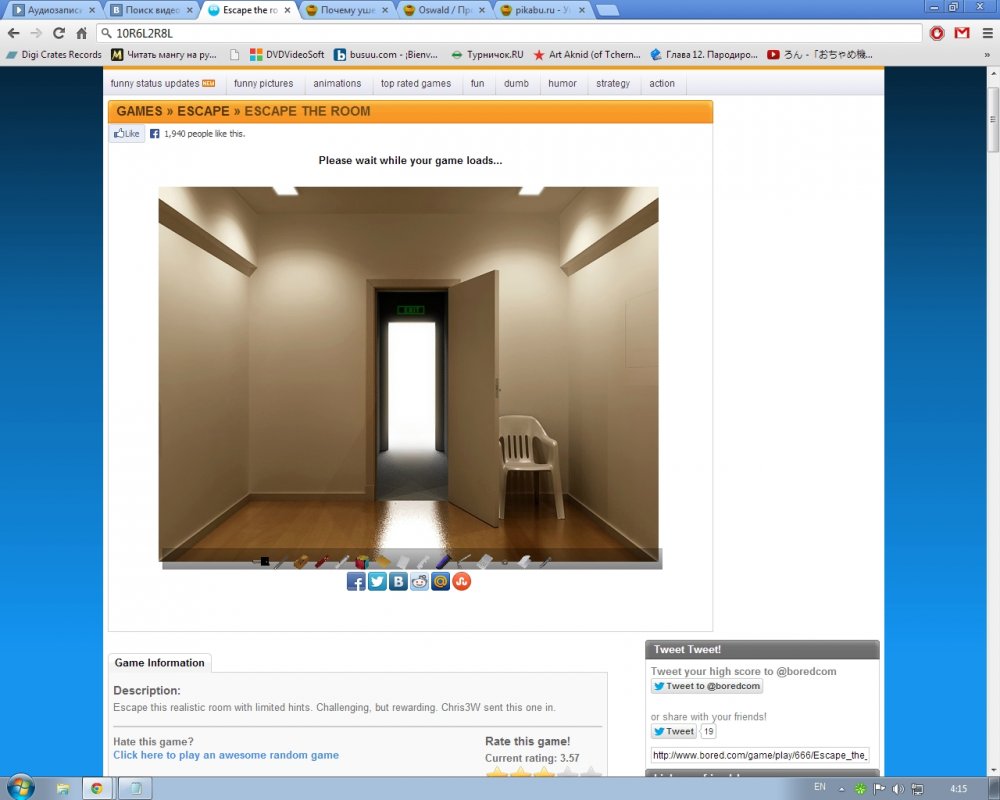1000x800 pixels.
Task: Open the 'funny pictures' category
Action: coord(263,84)
